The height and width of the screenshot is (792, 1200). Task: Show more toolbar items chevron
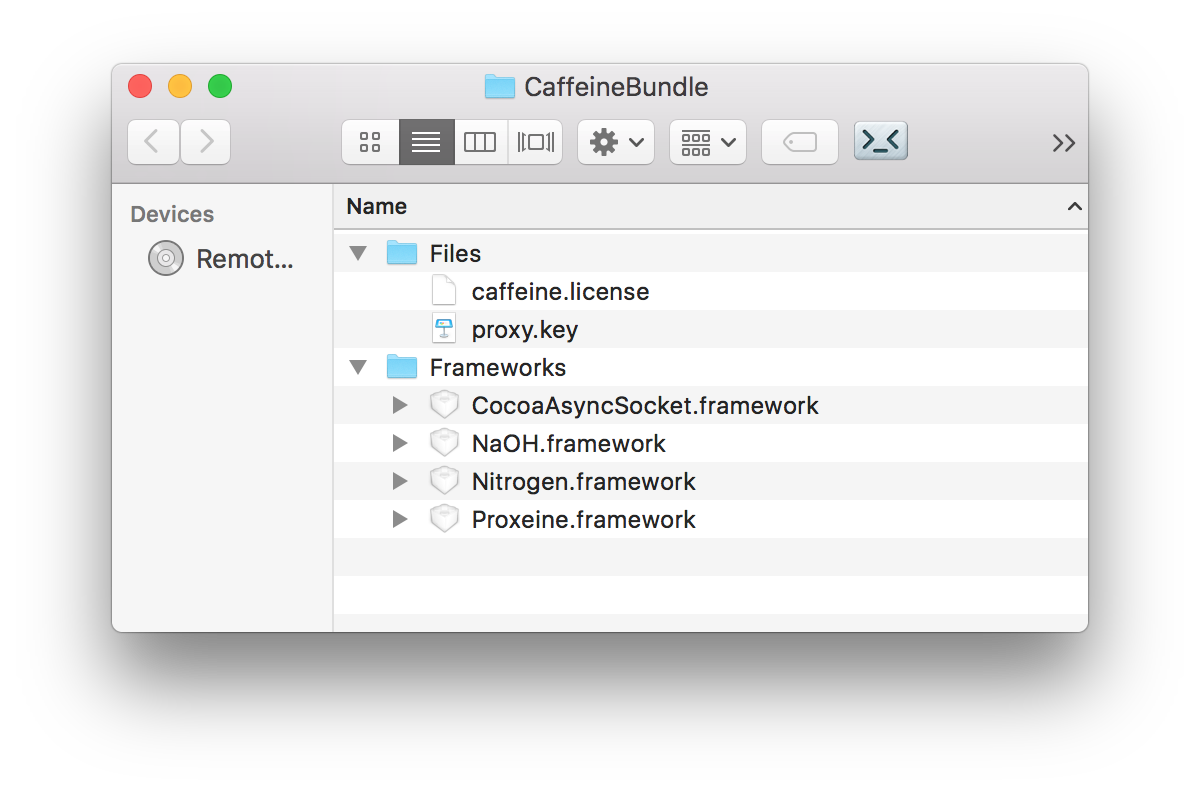click(1063, 143)
